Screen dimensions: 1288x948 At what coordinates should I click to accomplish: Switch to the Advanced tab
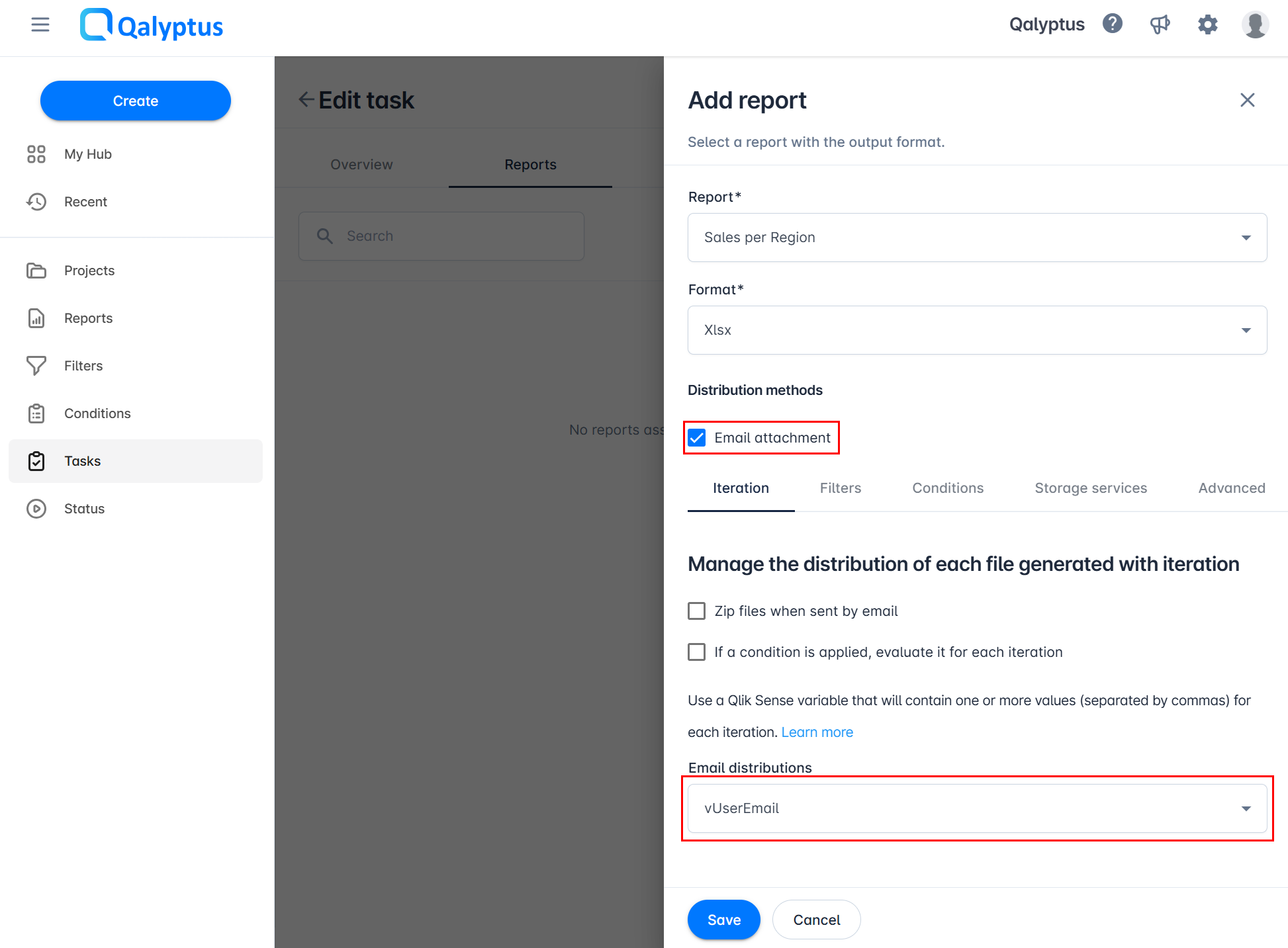click(x=1231, y=488)
